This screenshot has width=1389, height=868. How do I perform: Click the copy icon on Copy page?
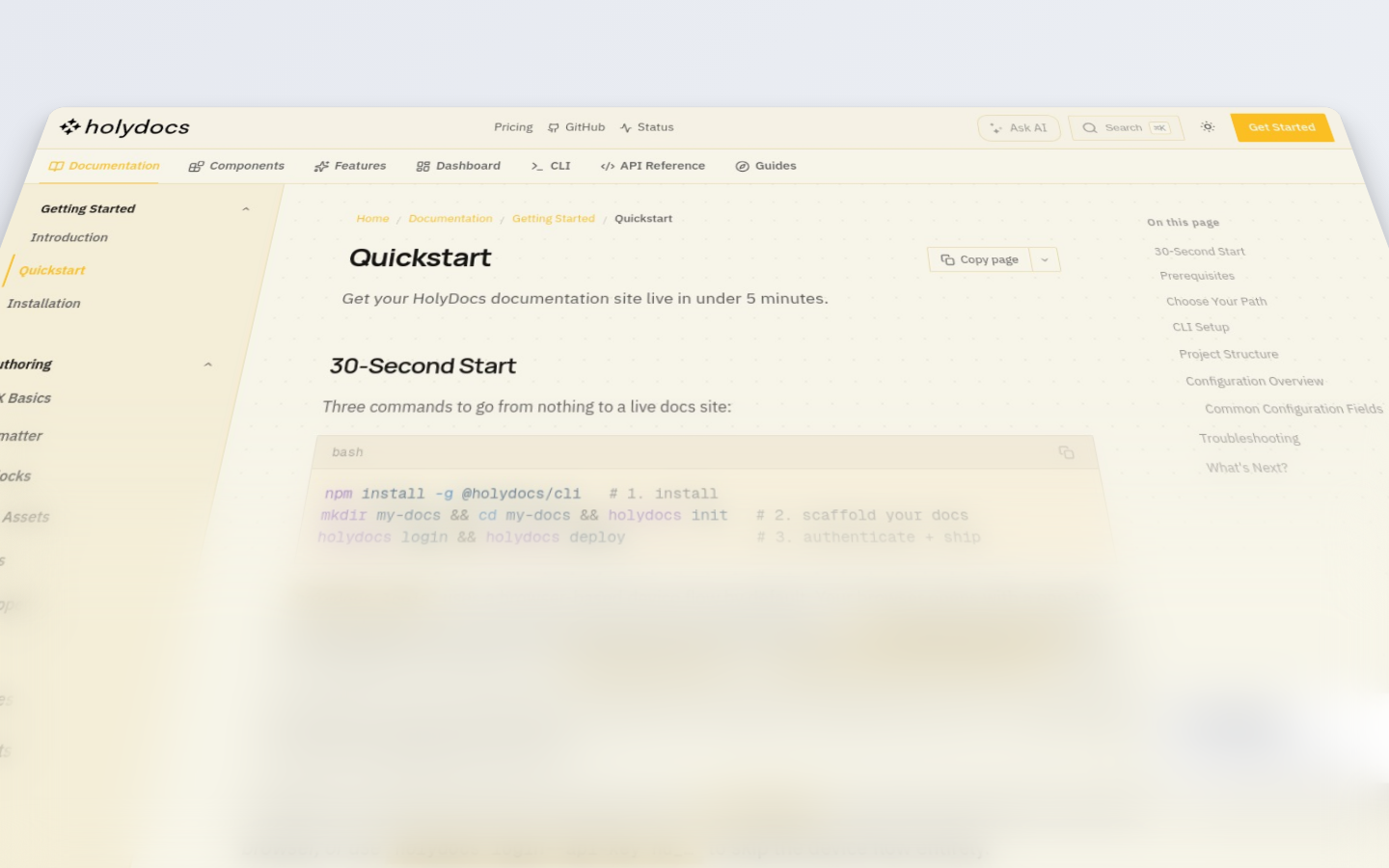(947, 259)
